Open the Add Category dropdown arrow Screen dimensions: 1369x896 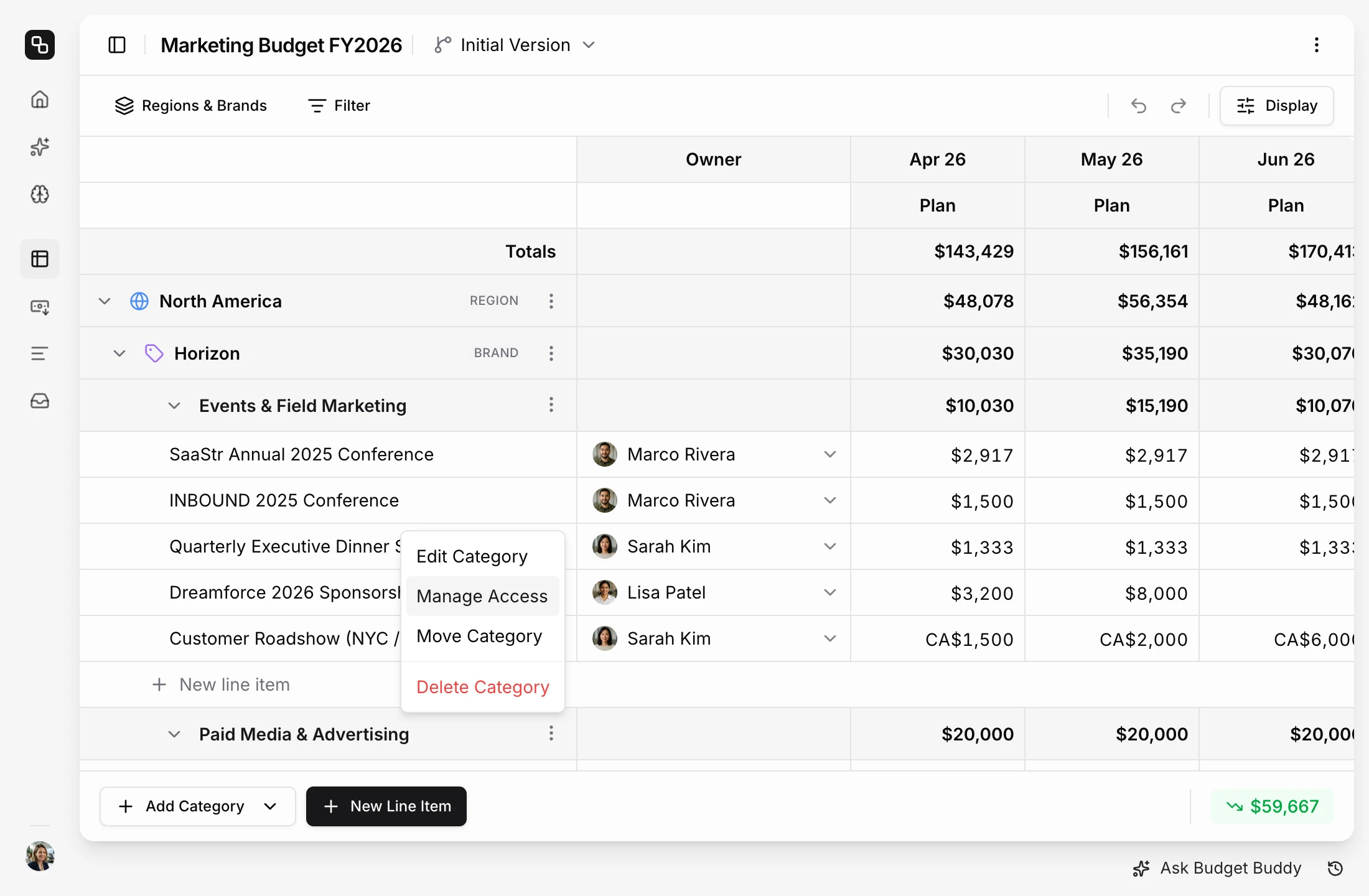(x=270, y=806)
